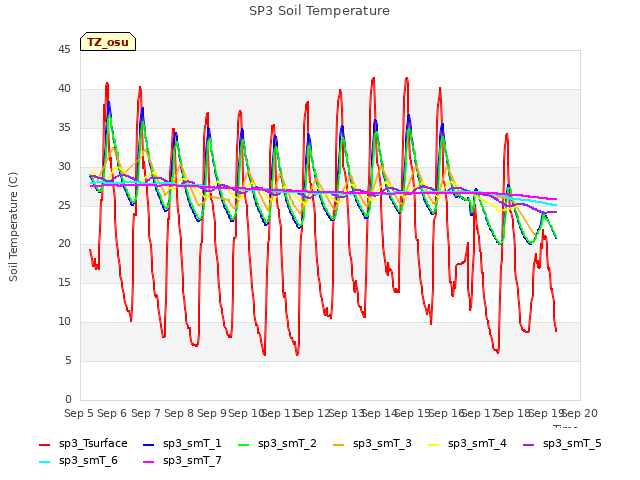Click the sp3_smT_1 blue legend swatch
This screenshot has height=480, width=640.
[149, 444]
